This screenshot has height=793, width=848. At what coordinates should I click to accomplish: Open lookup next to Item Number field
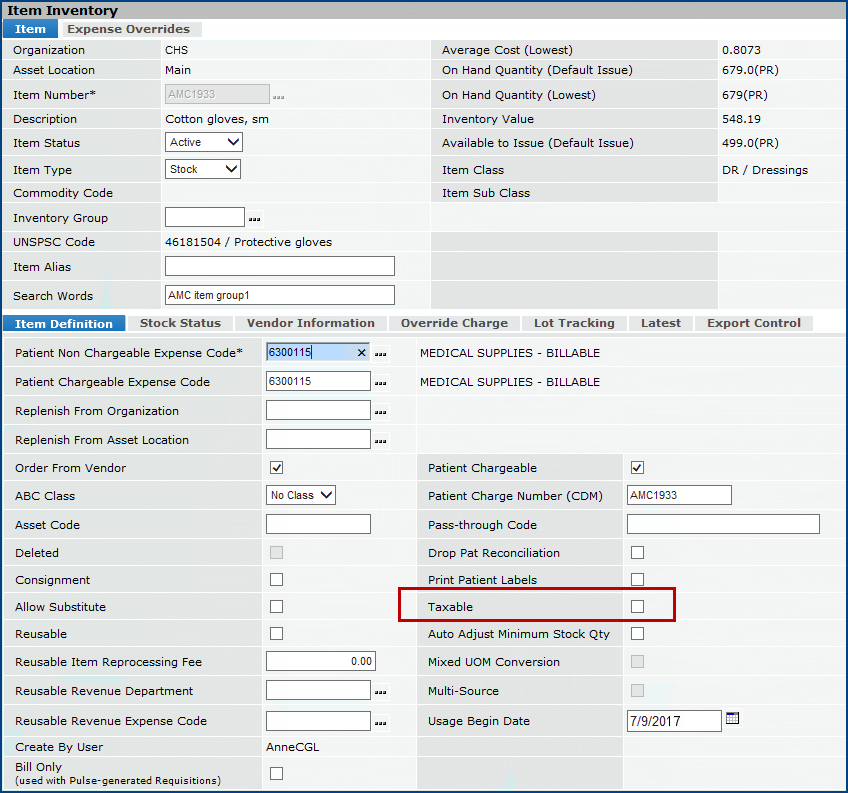click(278, 97)
